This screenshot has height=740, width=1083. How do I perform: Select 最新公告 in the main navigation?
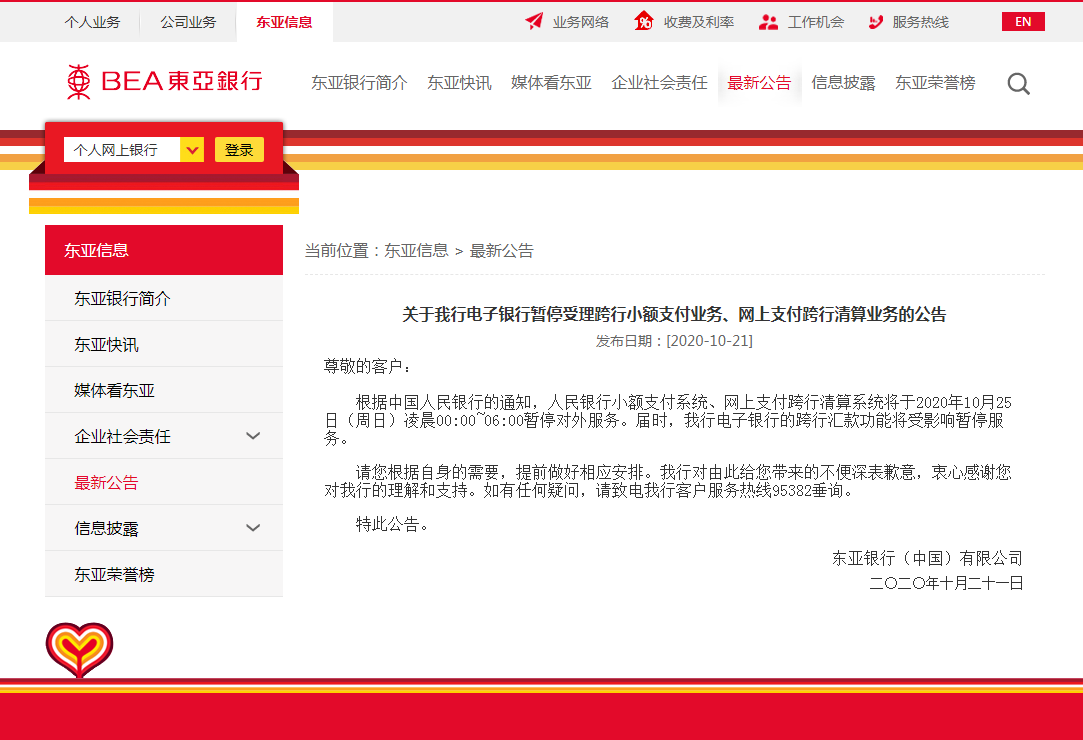point(759,83)
